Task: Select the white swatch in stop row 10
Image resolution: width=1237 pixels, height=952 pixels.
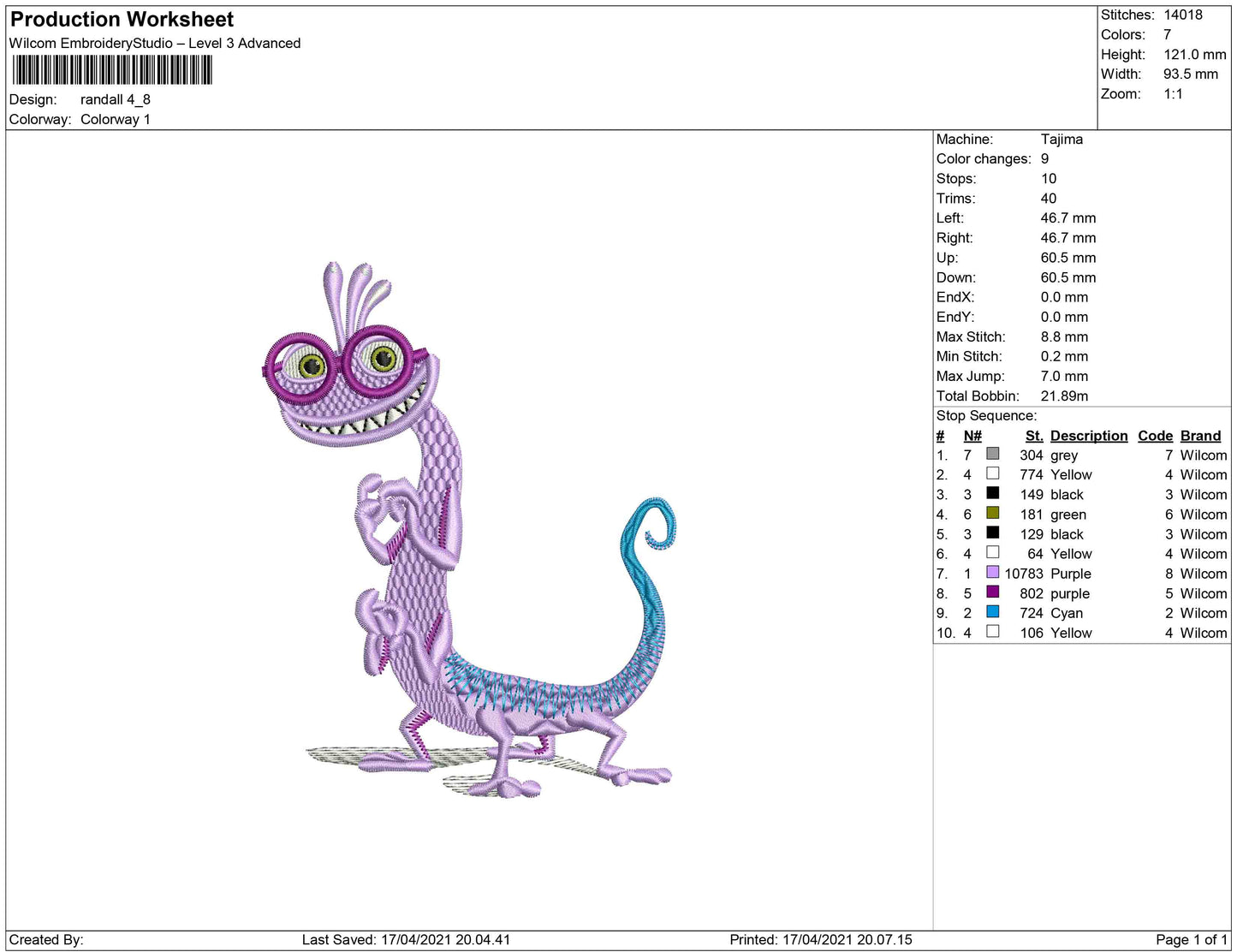Action: 992,631
